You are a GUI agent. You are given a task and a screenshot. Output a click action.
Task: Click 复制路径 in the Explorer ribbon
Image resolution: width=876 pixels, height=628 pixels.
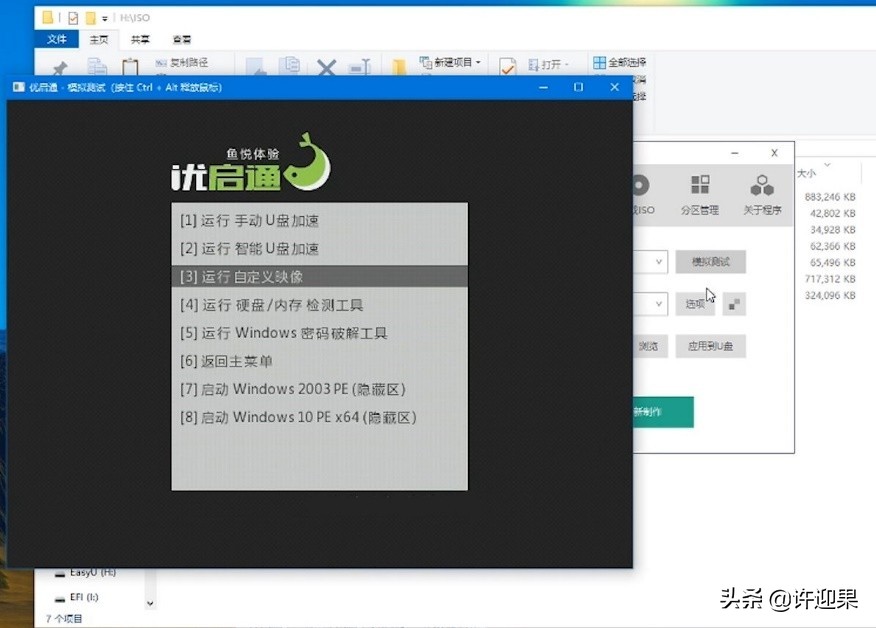point(182,63)
